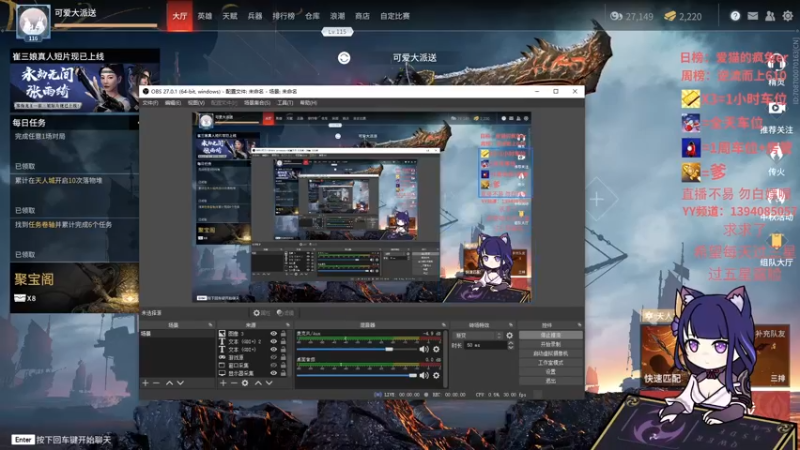Image resolution: width=800 pixels, height=450 pixels.
Task: Add a new scene with plus icon
Action: point(145,383)
